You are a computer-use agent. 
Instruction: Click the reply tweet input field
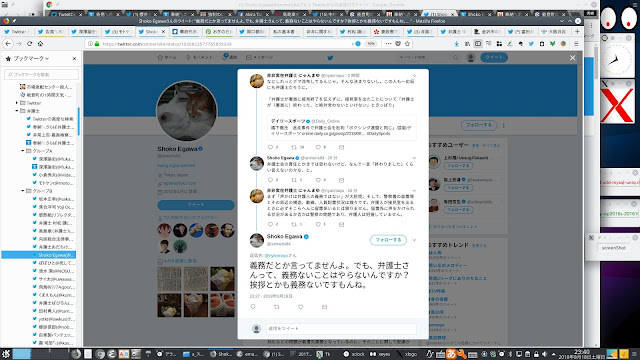[341, 329]
